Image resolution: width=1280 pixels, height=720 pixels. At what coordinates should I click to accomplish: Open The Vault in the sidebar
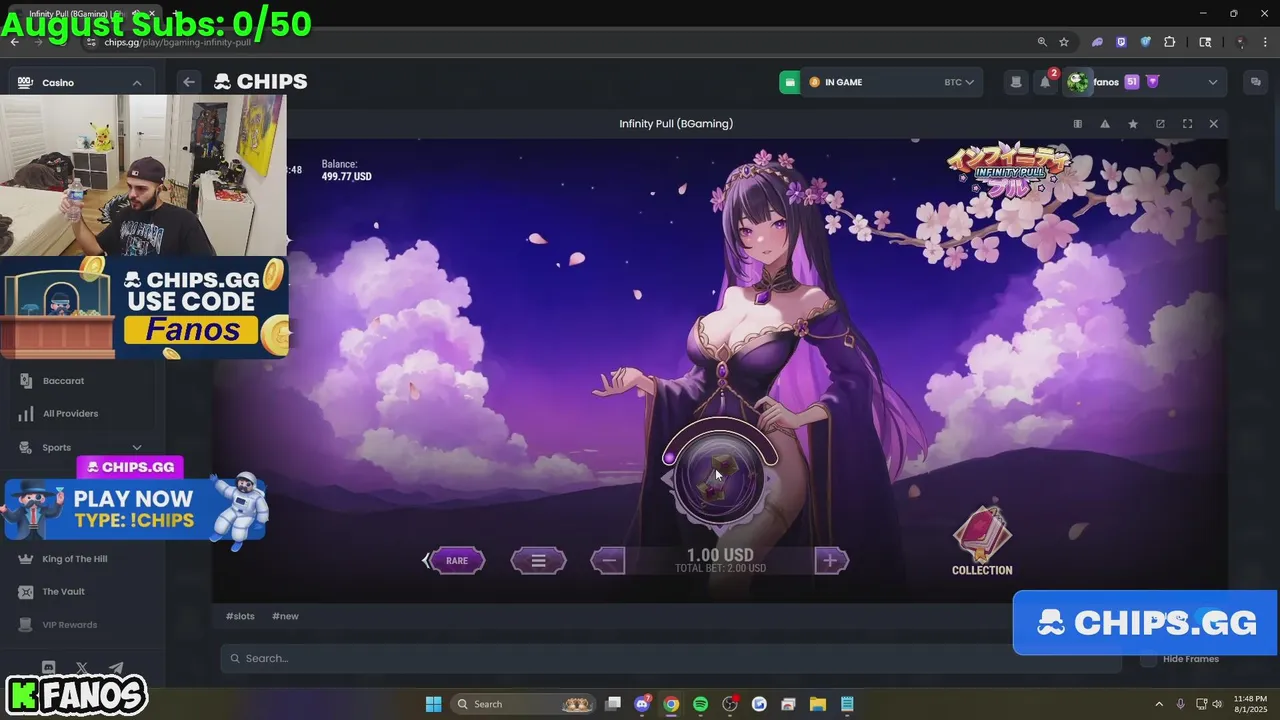[x=63, y=592]
